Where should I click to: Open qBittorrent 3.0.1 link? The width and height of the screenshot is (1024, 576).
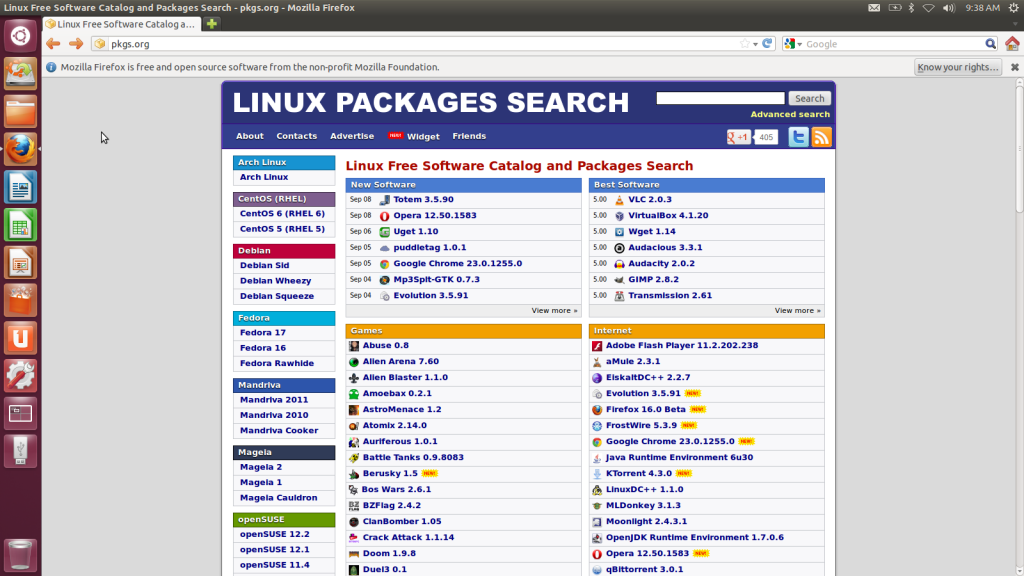tap(645, 569)
